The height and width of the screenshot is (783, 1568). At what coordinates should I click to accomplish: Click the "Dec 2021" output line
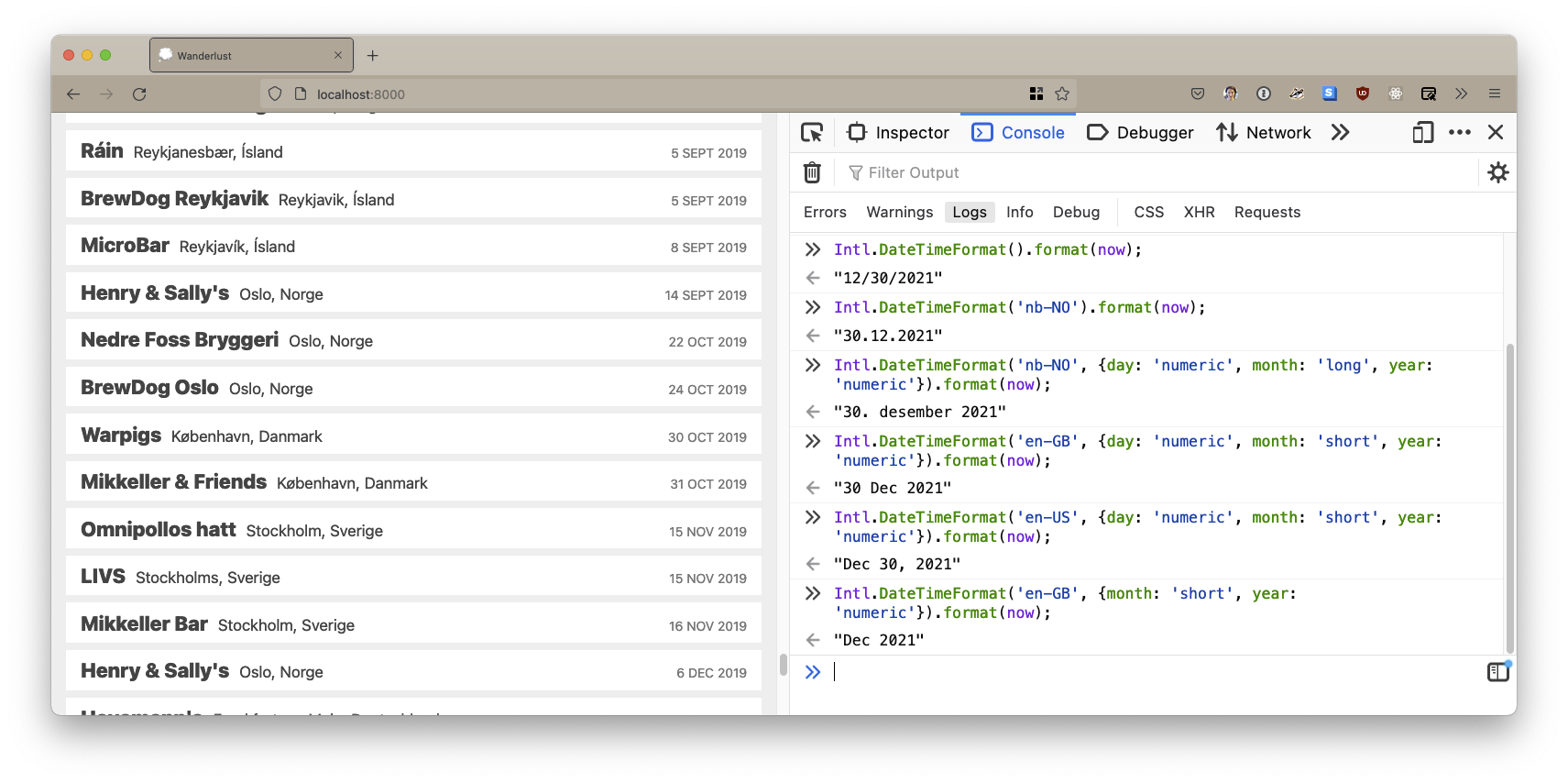[879, 640]
